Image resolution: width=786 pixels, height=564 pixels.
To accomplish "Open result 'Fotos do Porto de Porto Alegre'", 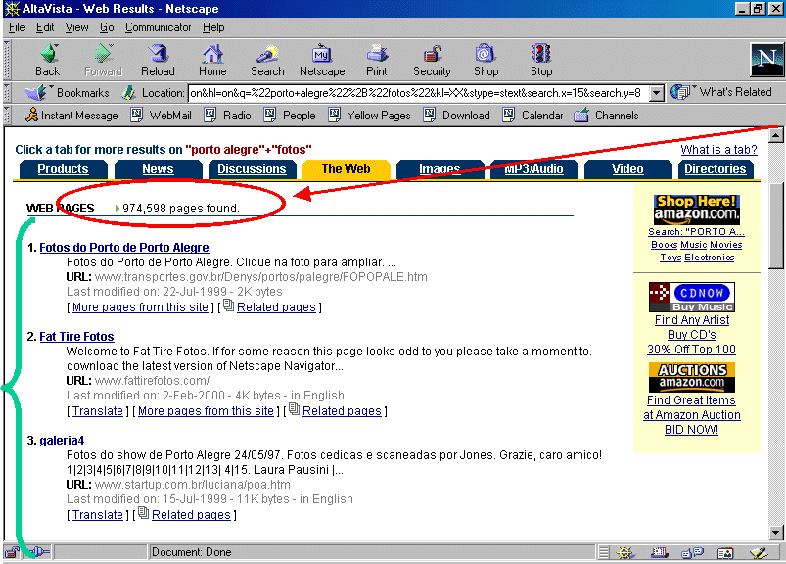I will (x=124, y=248).
